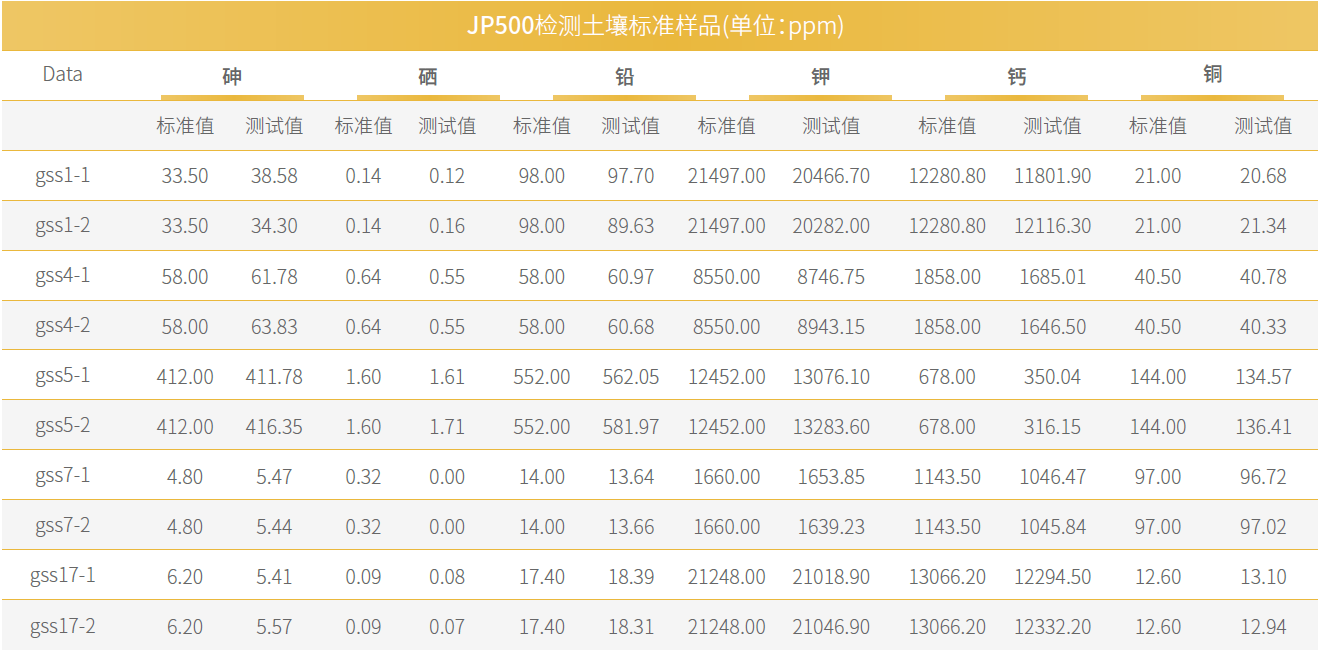Click the cell showing 12332.20
1318x652 pixels.
click(x=1053, y=627)
